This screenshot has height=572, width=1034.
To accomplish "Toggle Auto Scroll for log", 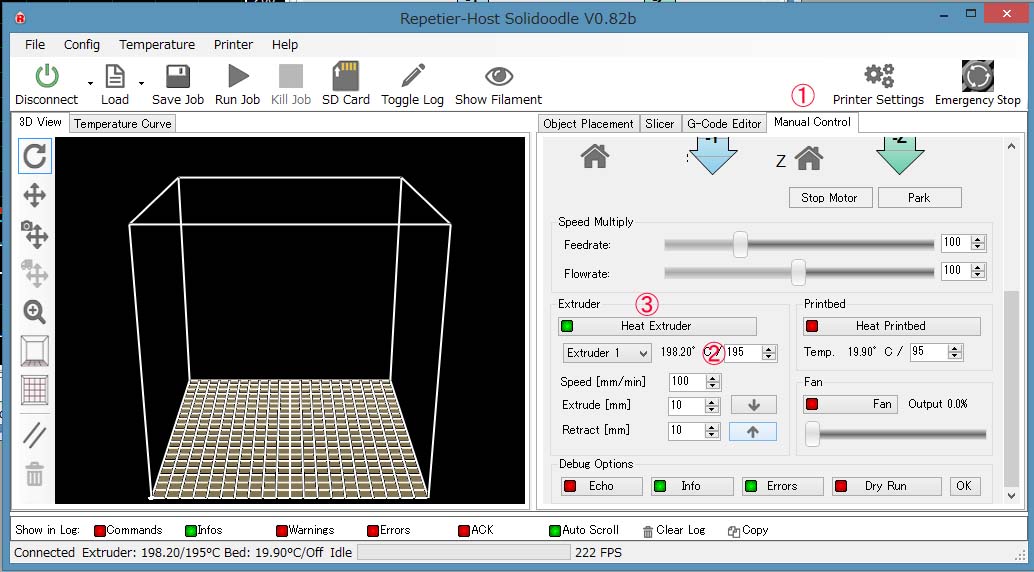I will point(584,530).
